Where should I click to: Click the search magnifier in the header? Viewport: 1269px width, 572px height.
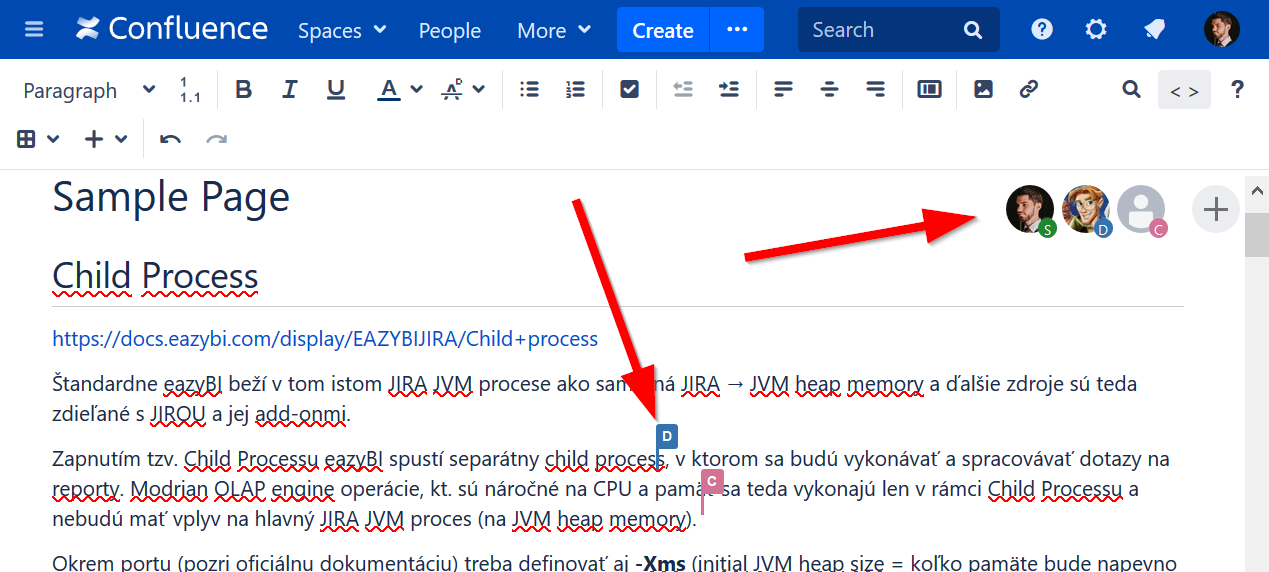973,30
